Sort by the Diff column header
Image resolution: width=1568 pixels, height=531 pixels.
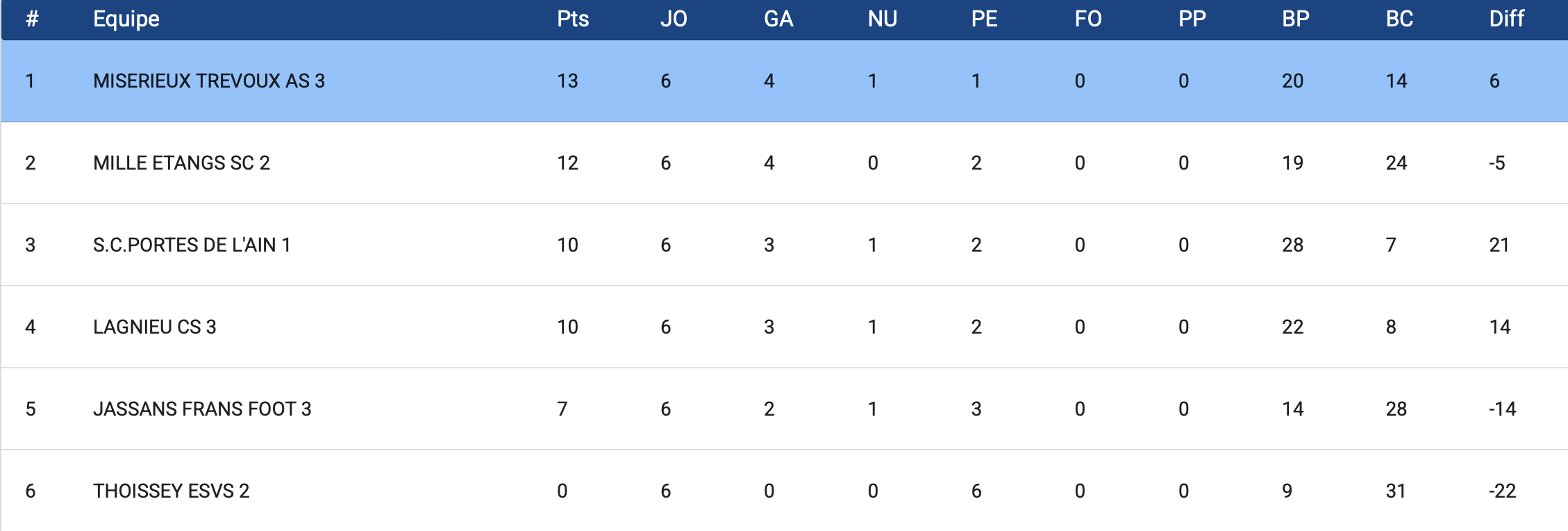(1507, 19)
